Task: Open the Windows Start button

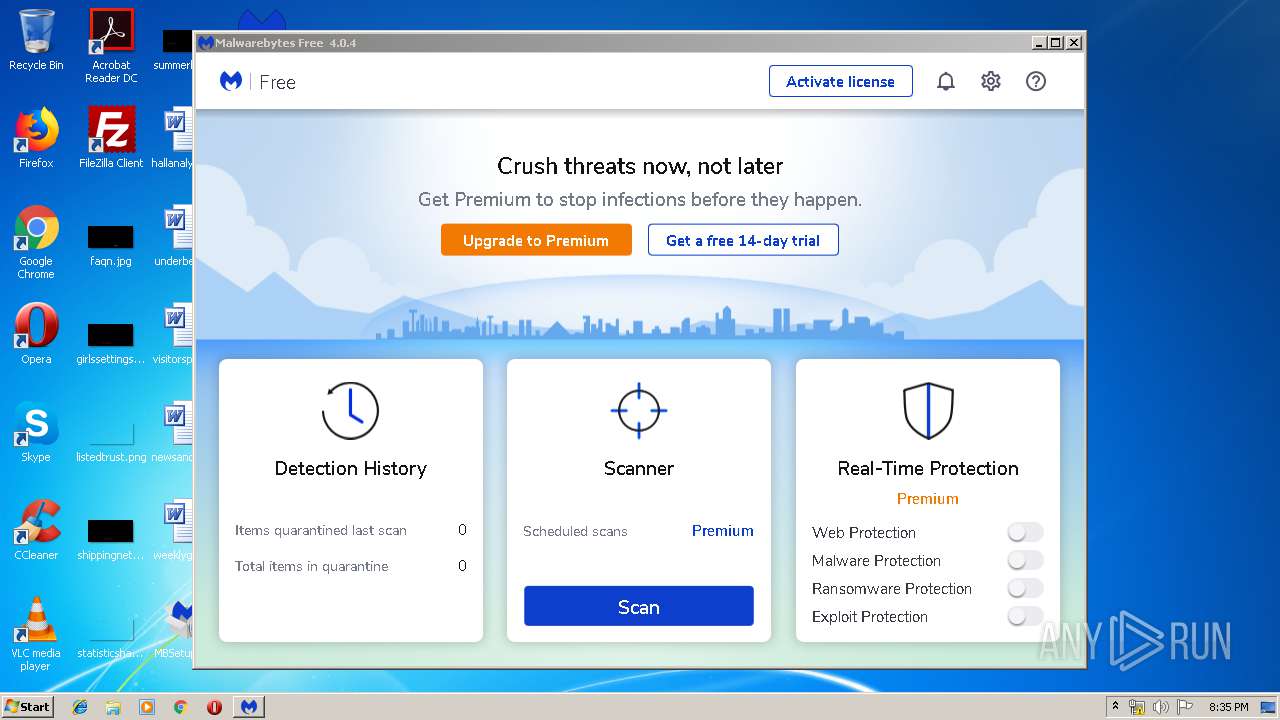Action: [28, 706]
